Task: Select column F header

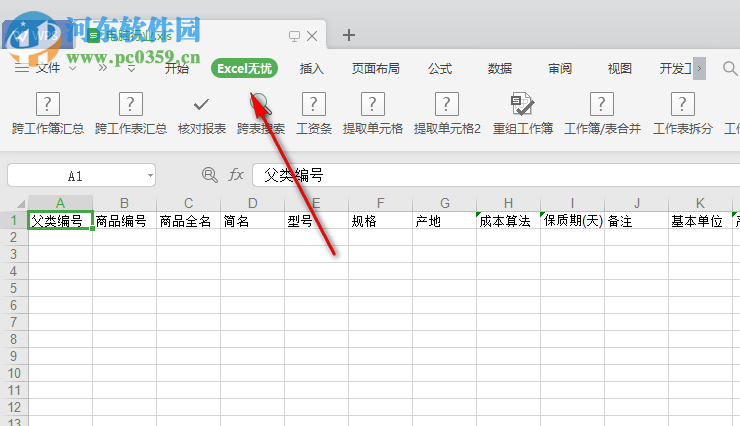Action: pyautogui.click(x=380, y=203)
